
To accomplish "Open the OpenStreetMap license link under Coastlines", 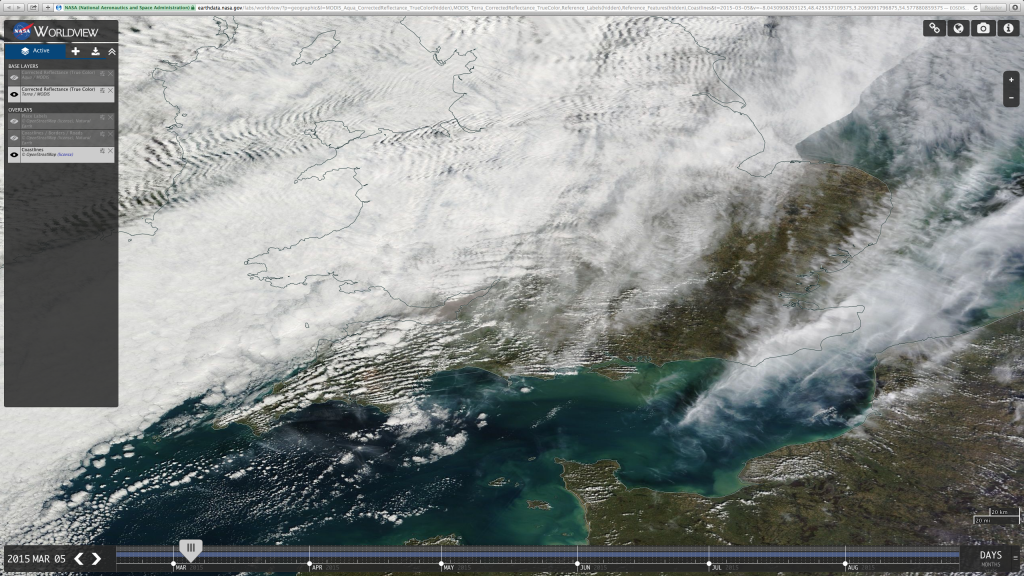I will pyautogui.click(x=65, y=155).
